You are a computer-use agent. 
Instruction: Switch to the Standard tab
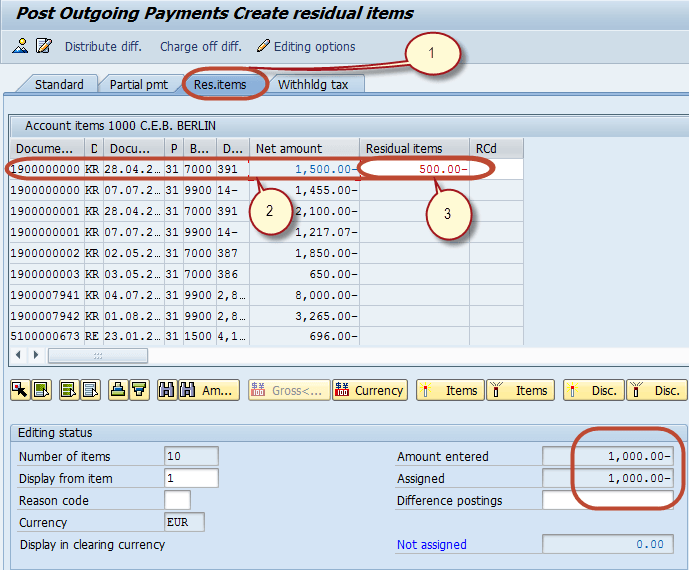59,84
